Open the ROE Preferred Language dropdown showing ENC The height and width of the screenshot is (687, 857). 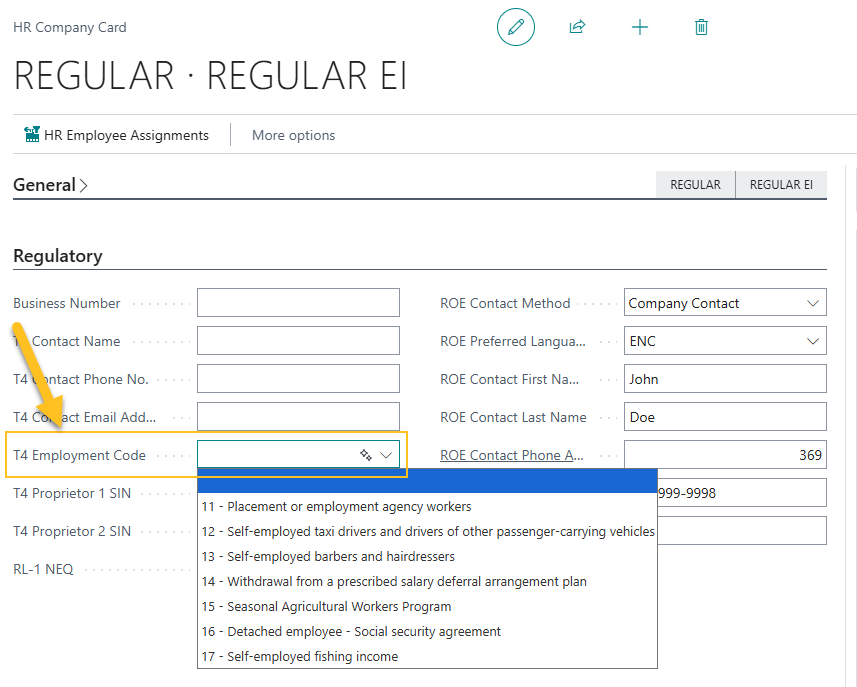(x=815, y=340)
